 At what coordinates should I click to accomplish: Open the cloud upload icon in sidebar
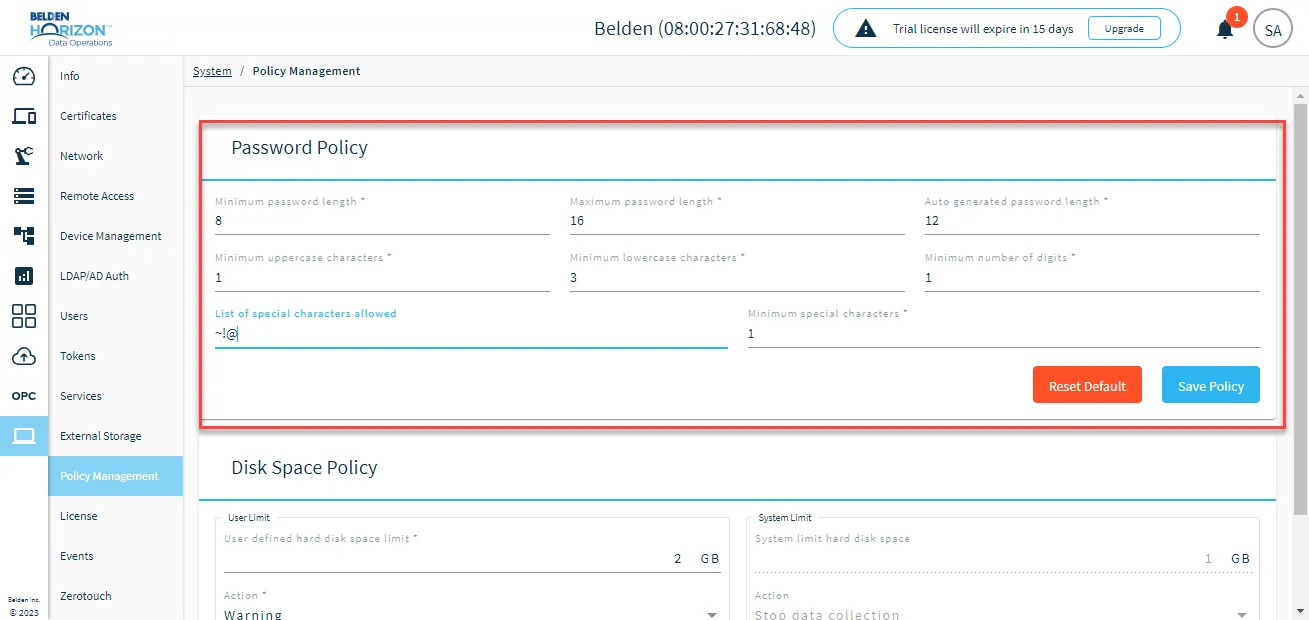[24, 356]
